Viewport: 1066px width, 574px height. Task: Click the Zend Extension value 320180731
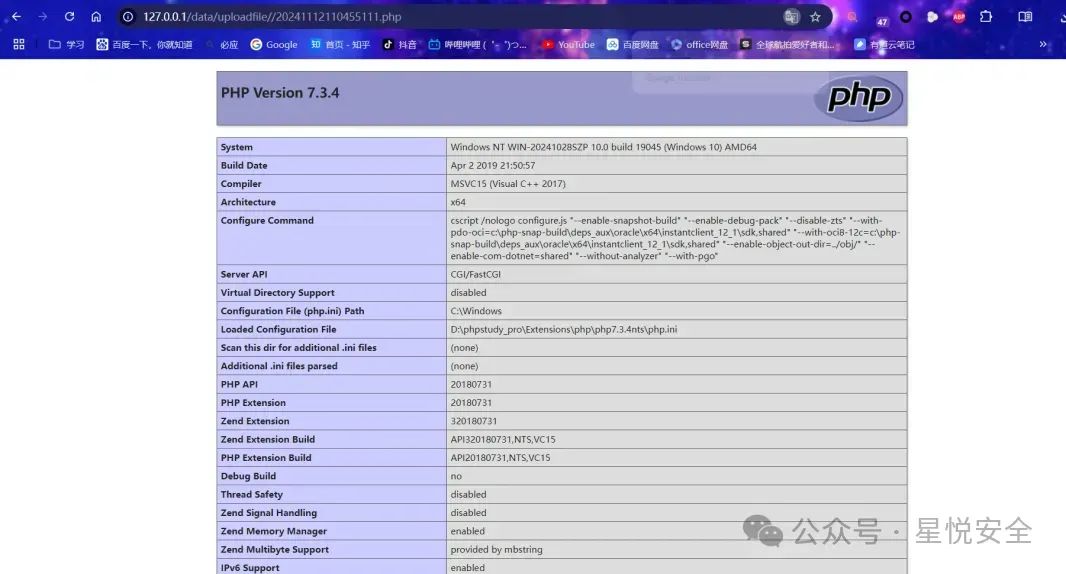tap(473, 421)
